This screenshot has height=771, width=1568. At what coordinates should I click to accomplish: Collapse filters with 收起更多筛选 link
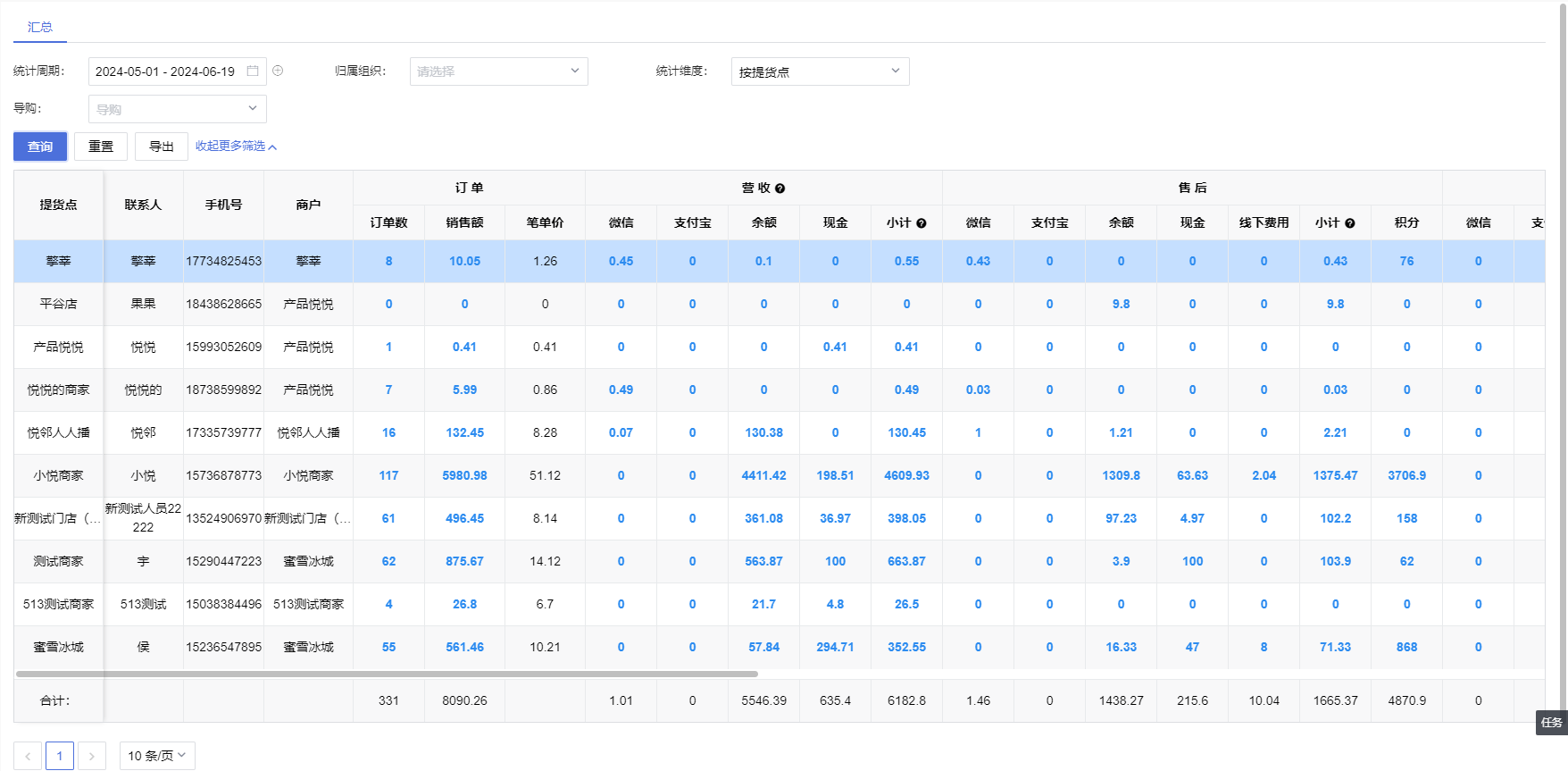click(x=236, y=147)
